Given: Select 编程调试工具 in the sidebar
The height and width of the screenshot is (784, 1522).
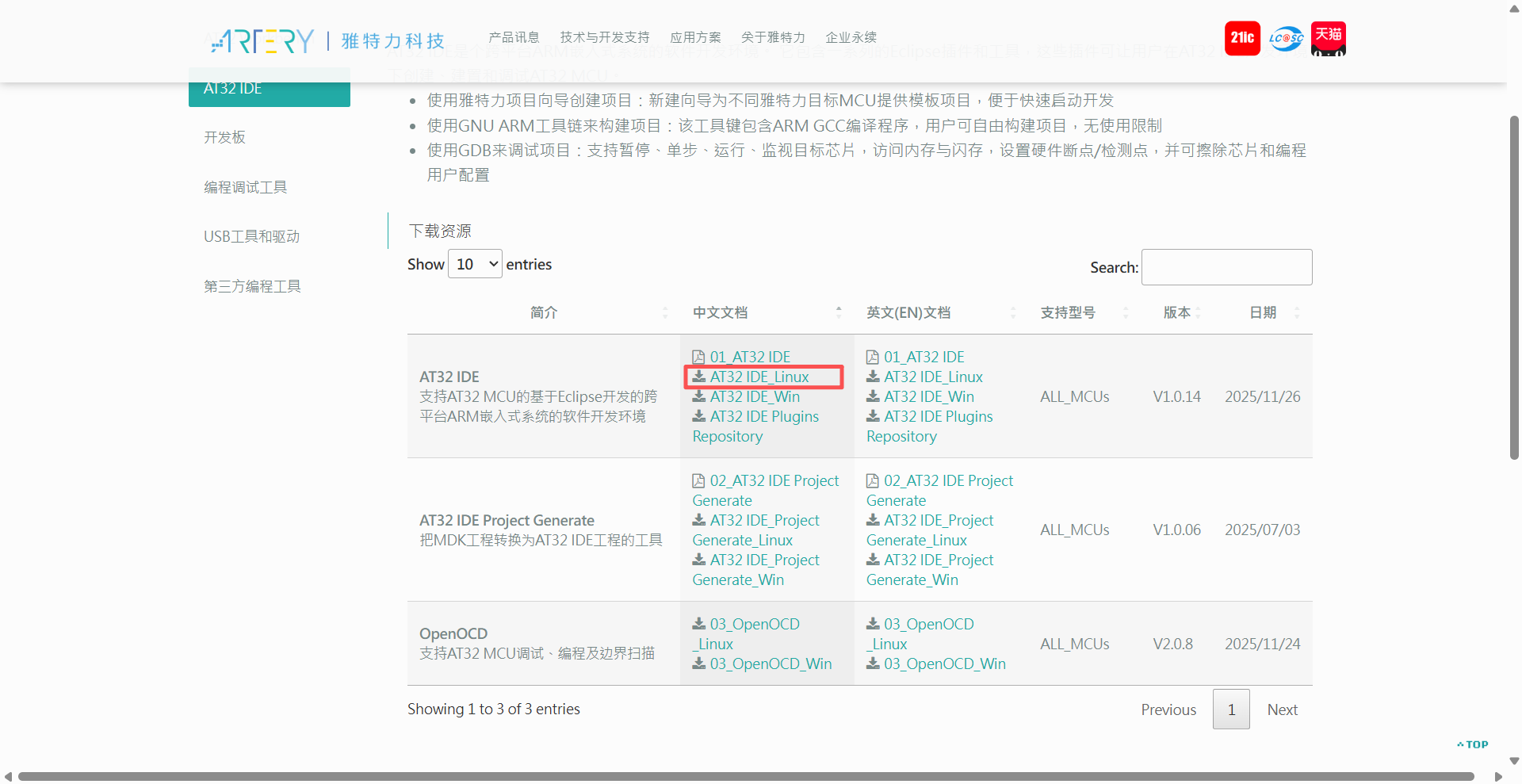Looking at the screenshot, I should 246,187.
